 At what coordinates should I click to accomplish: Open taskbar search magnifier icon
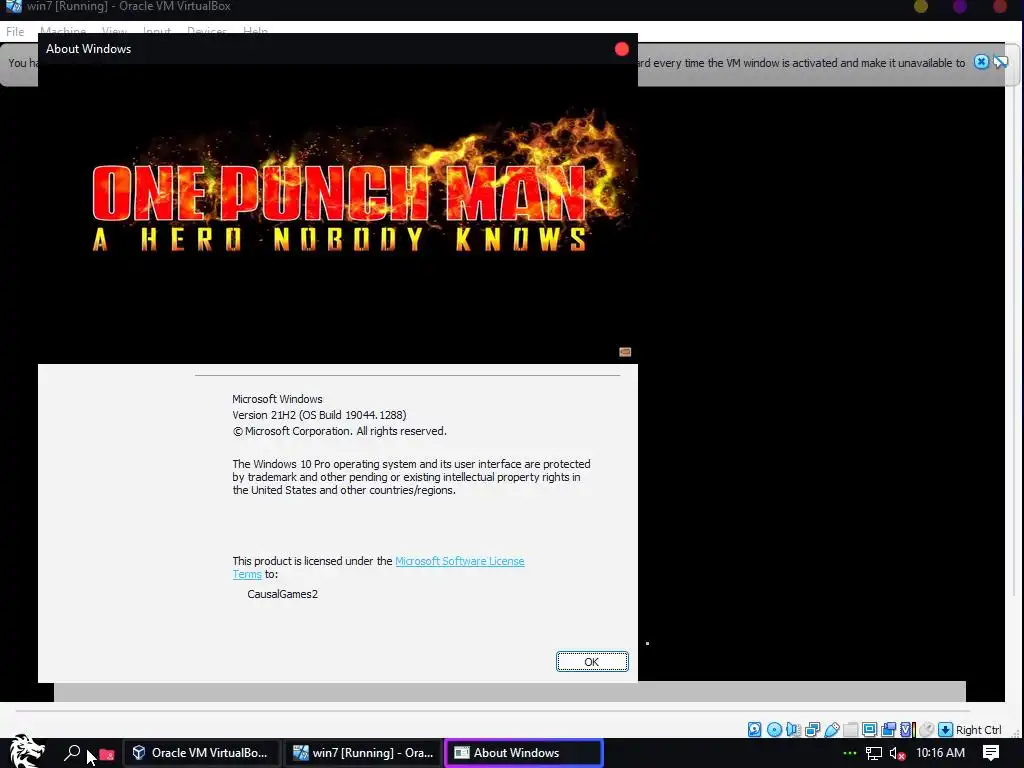point(72,753)
